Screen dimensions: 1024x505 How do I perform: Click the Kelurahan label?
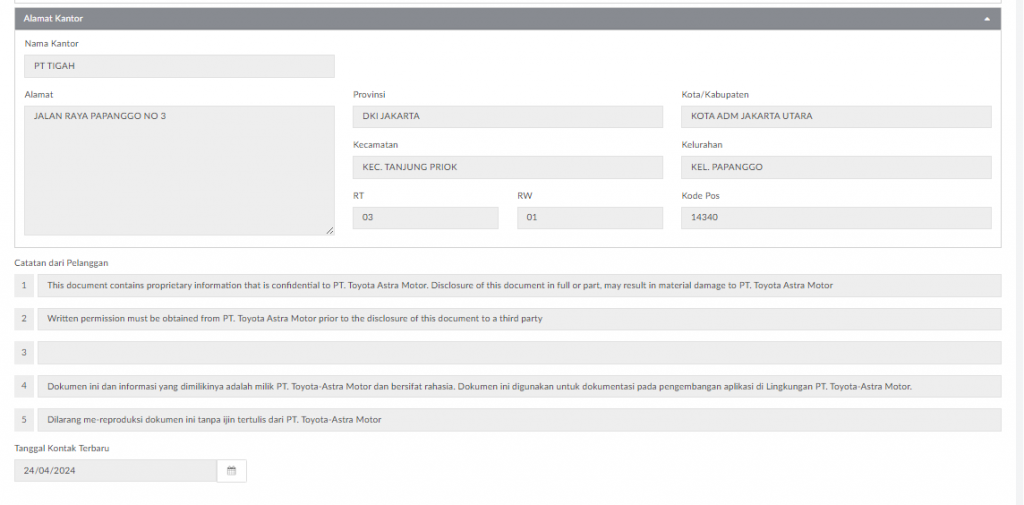(x=702, y=145)
